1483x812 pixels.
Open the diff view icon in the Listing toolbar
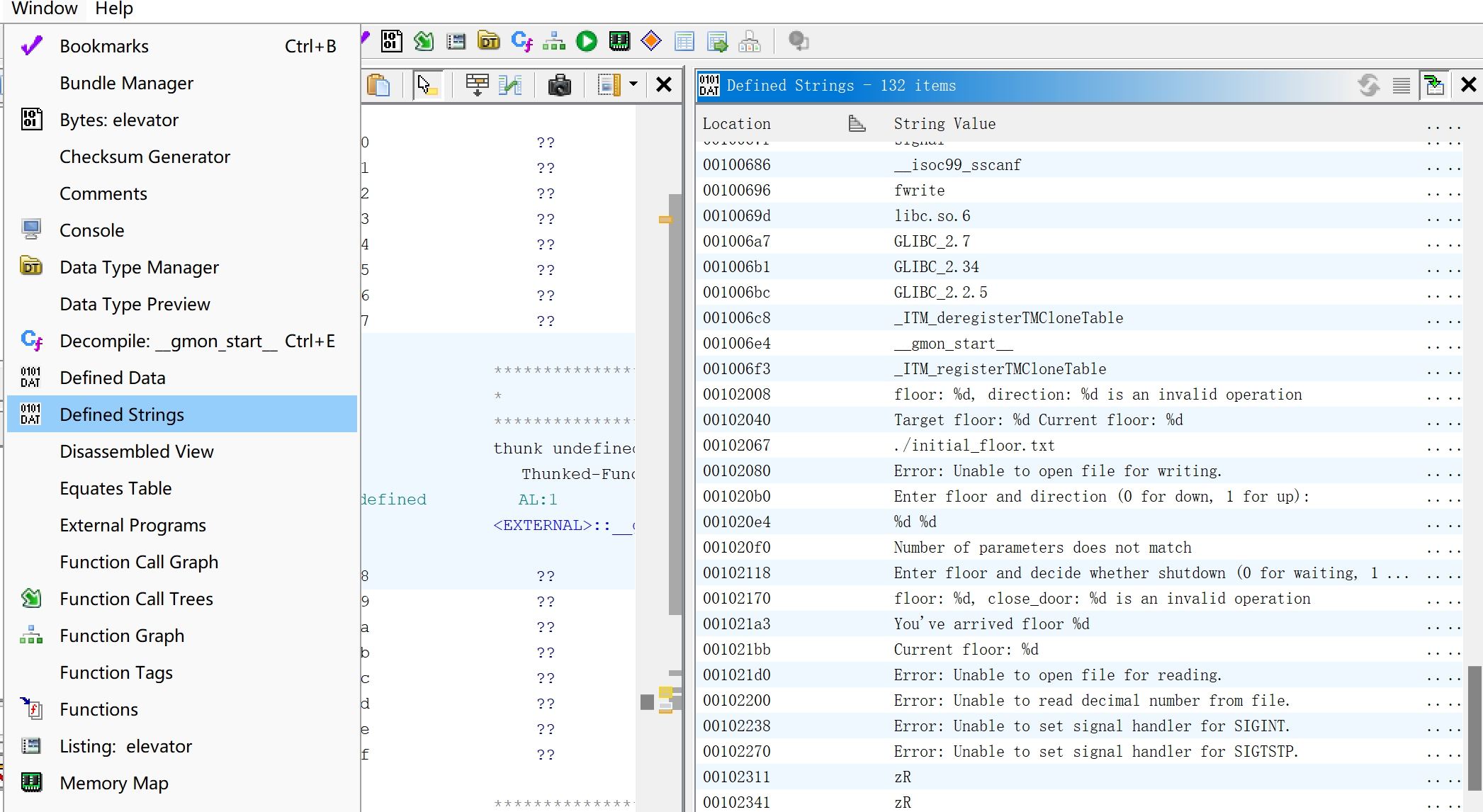[510, 86]
